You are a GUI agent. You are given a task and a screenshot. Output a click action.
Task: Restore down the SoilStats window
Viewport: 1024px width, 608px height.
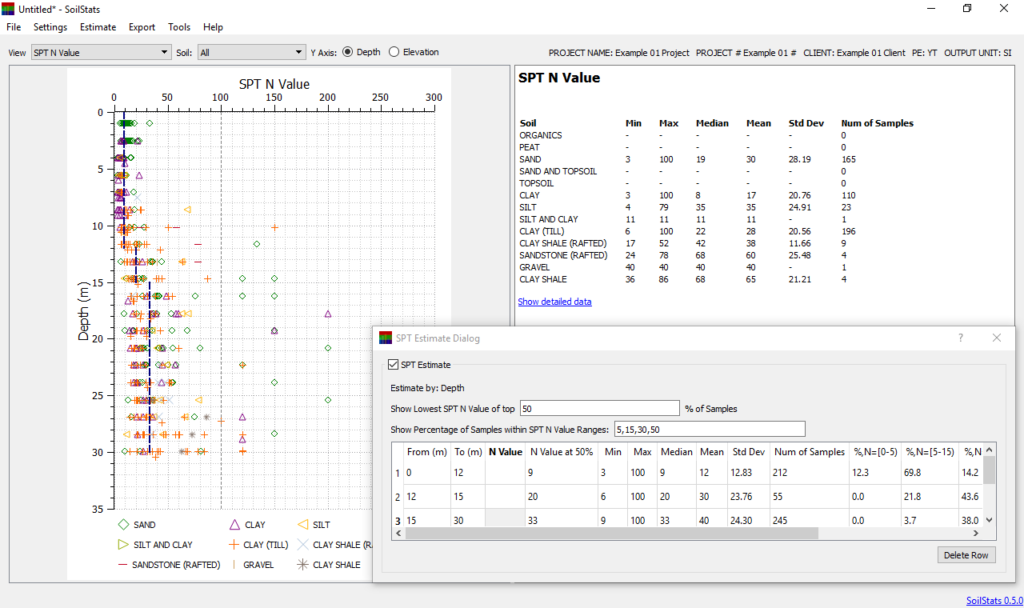tap(967, 8)
